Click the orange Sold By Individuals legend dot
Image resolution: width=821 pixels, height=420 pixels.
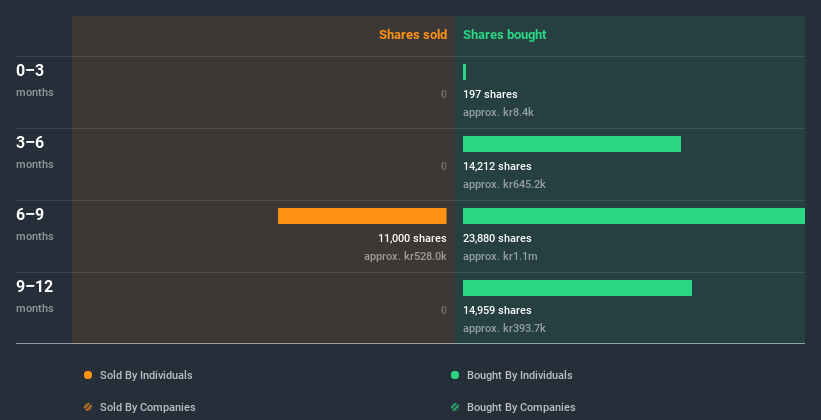(x=88, y=375)
